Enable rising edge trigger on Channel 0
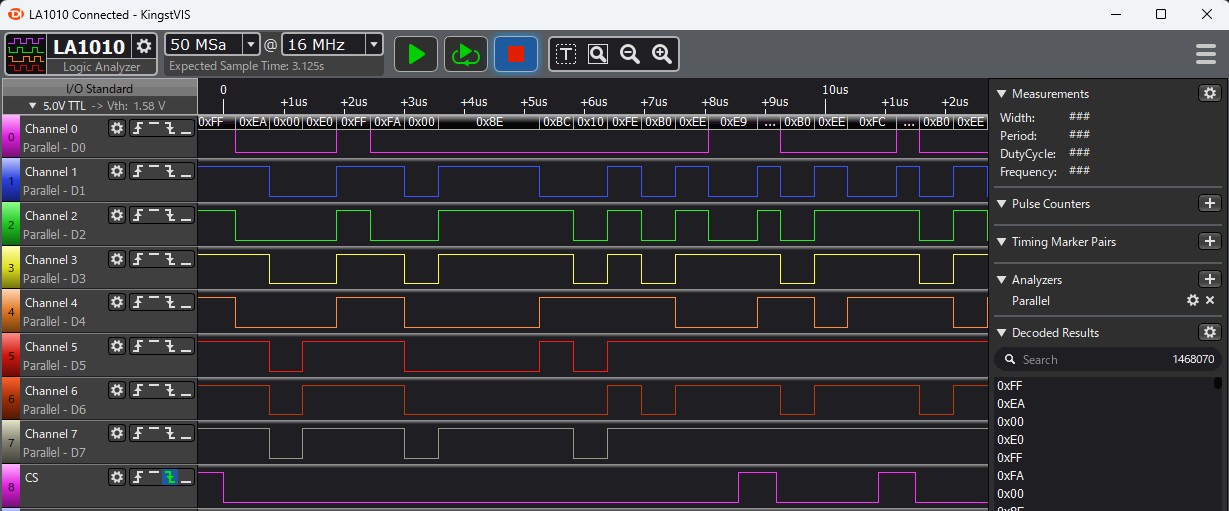This screenshot has height=511, width=1229. [x=138, y=129]
